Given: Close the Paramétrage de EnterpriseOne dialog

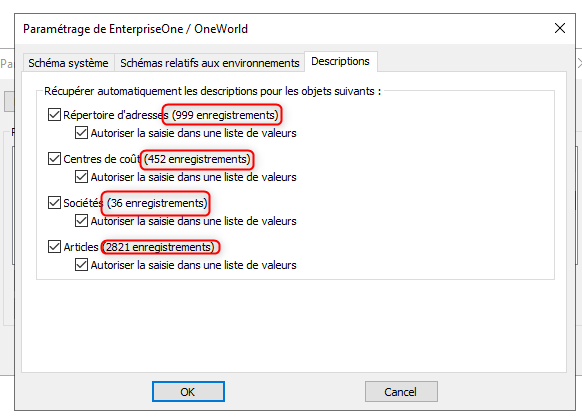Looking at the screenshot, I should point(560,28).
